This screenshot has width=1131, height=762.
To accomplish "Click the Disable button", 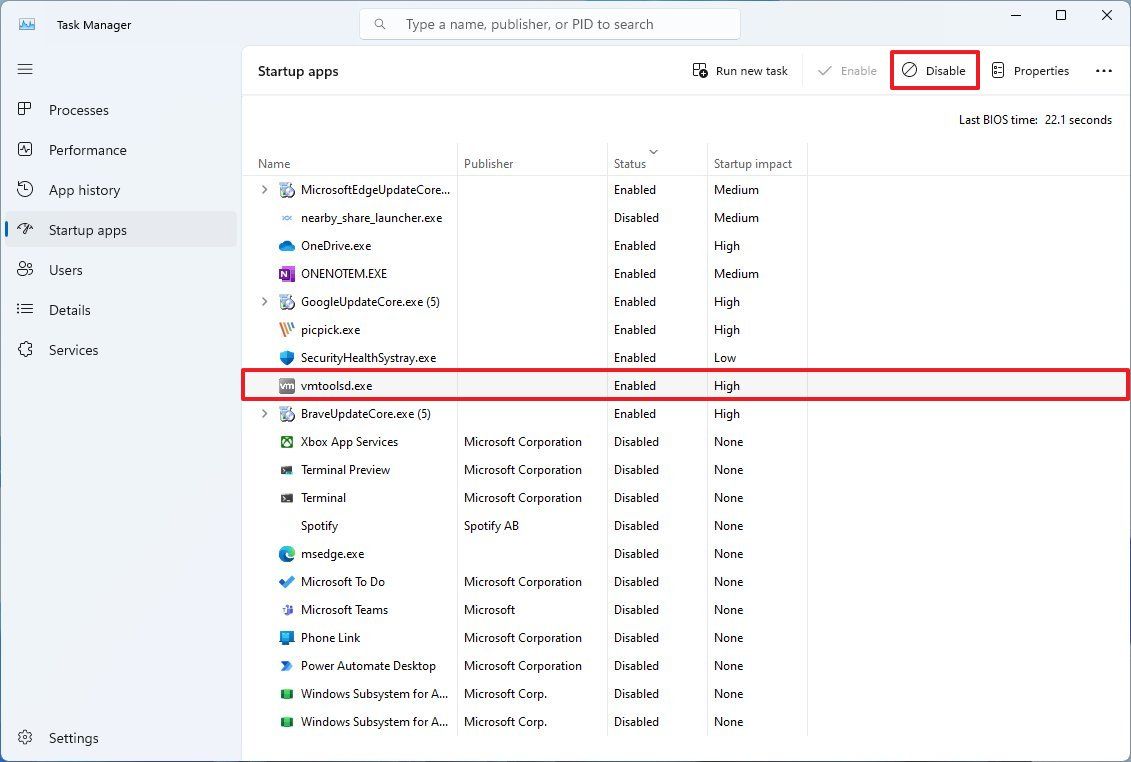I will (x=934, y=70).
